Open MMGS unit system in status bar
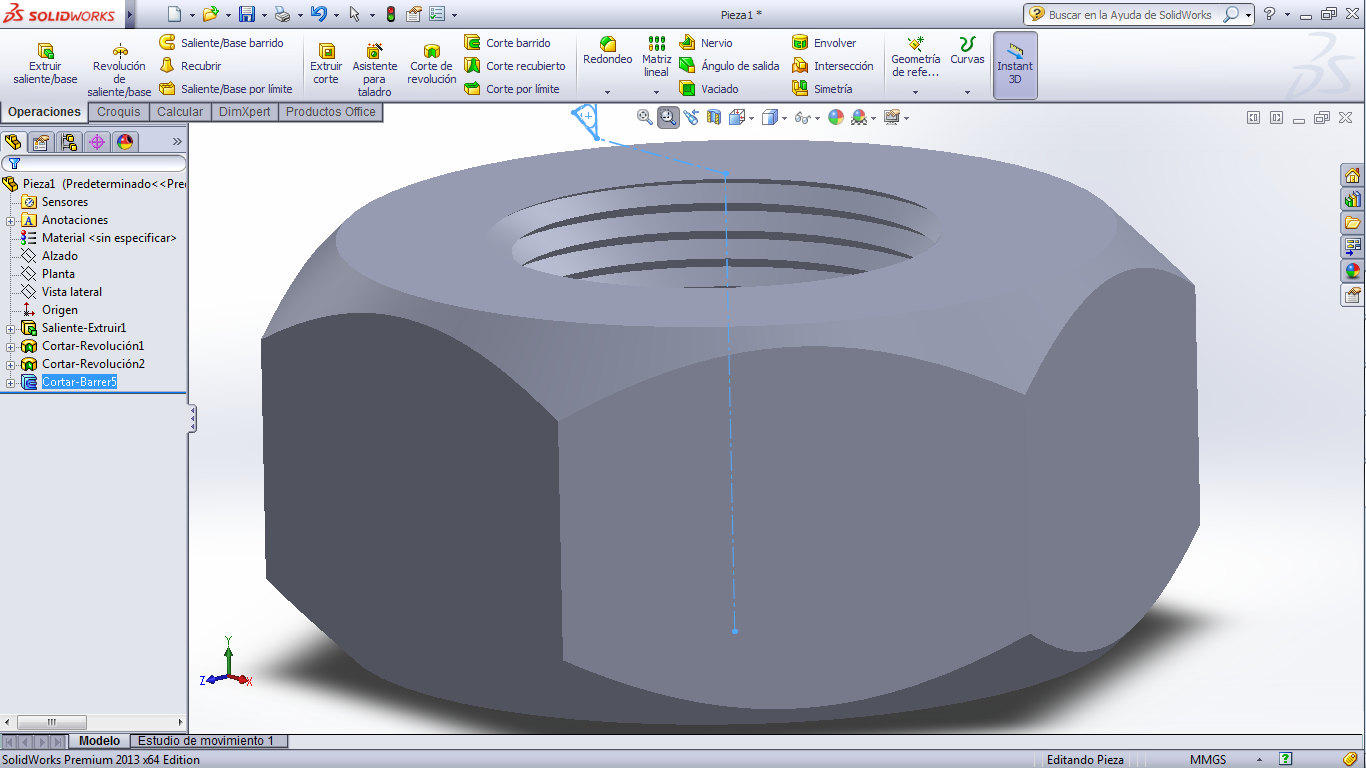This screenshot has height=768, width=1366. [x=1208, y=760]
